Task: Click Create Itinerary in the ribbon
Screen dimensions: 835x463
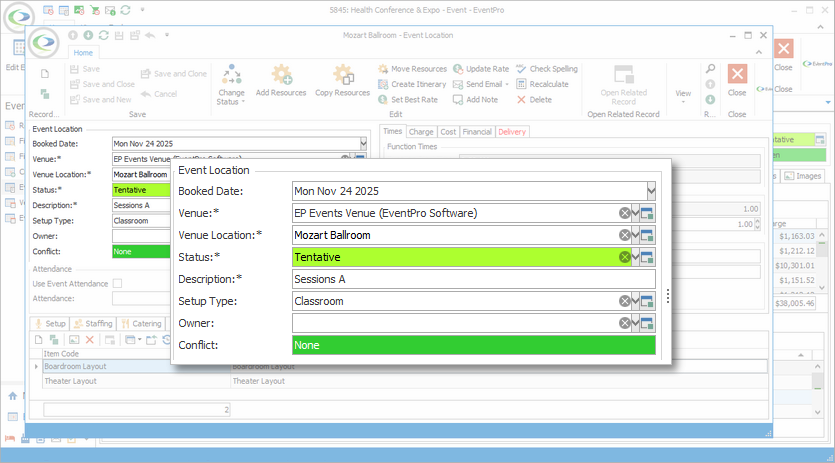Action: pos(412,84)
